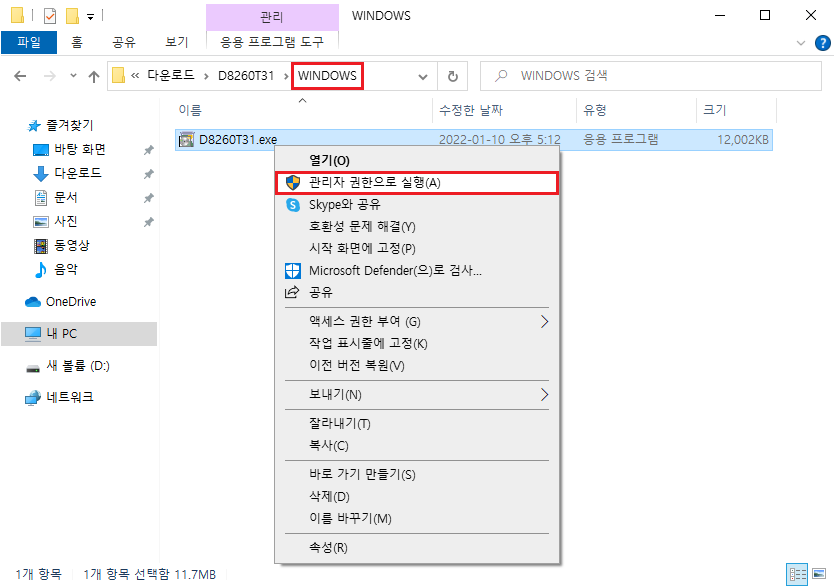Sort files by 수정한 날짜 column
Screen dimensions: 835x587
click(470, 110)
